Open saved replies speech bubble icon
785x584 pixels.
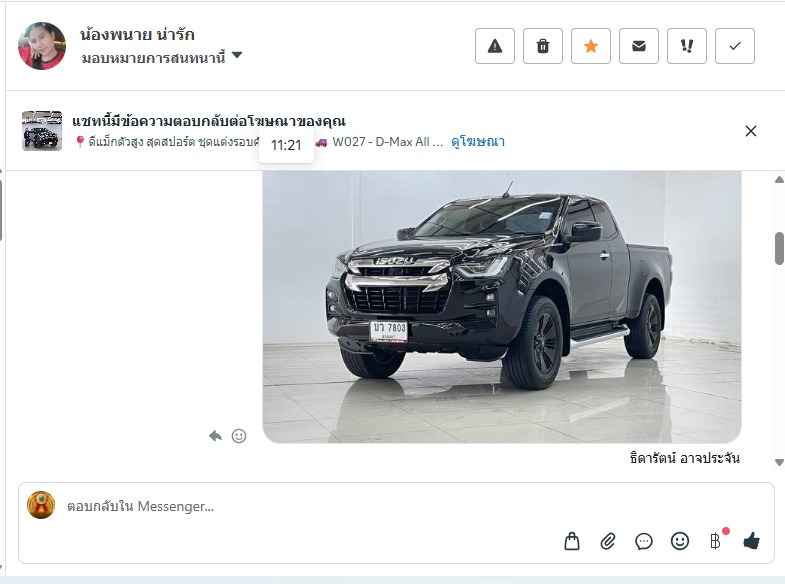(644, 541)
